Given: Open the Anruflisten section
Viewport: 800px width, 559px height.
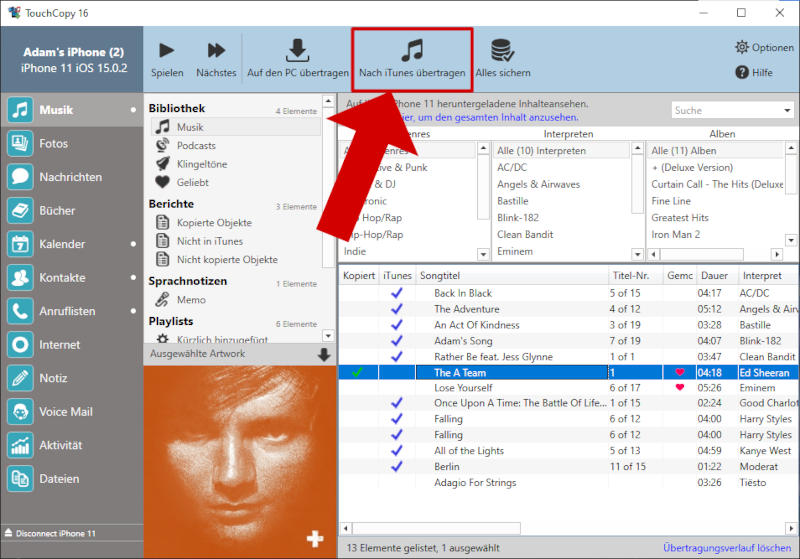Looking at the screenshot, I should tap(71, 311).
